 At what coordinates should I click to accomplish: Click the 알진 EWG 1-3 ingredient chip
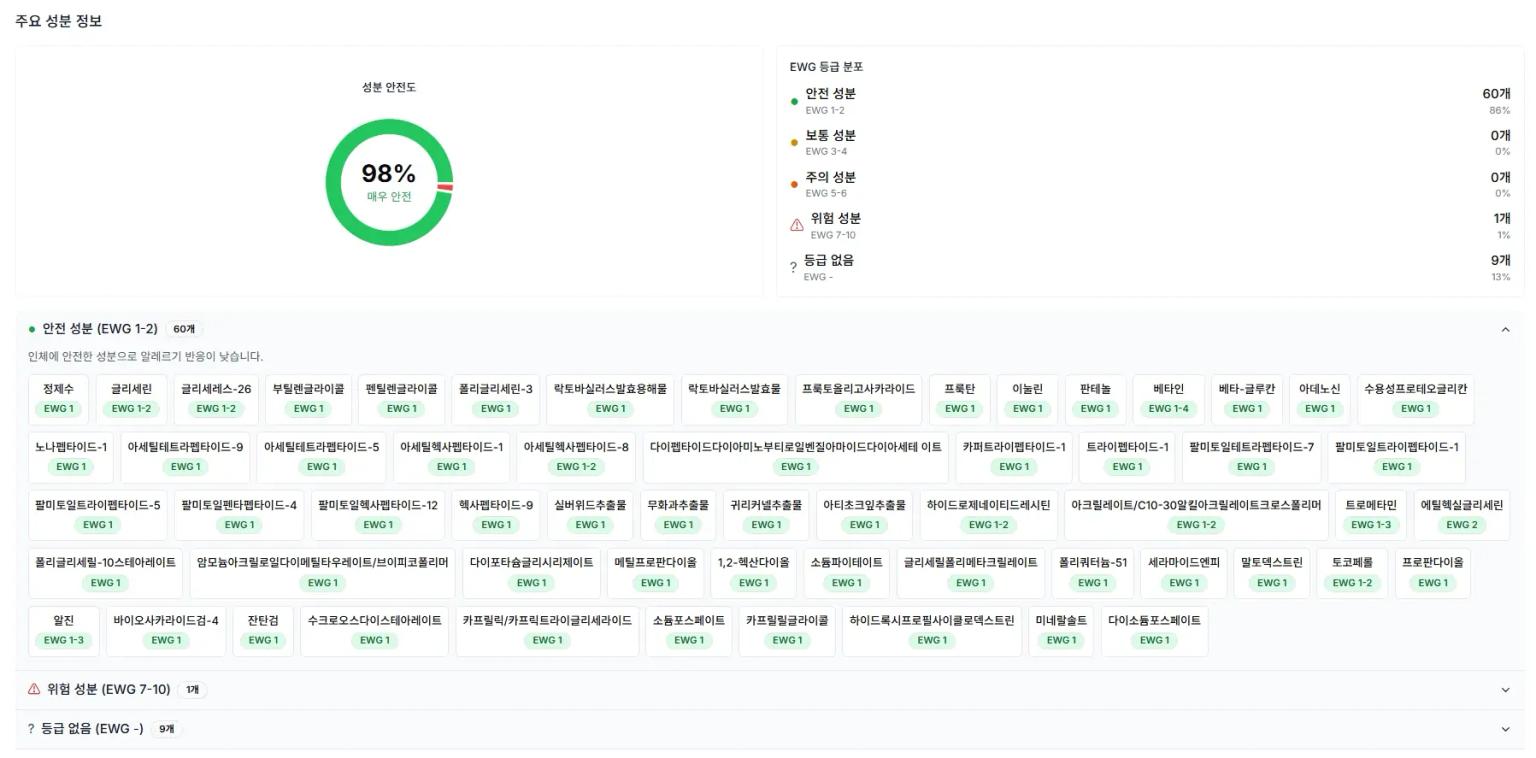pos(63,631)
